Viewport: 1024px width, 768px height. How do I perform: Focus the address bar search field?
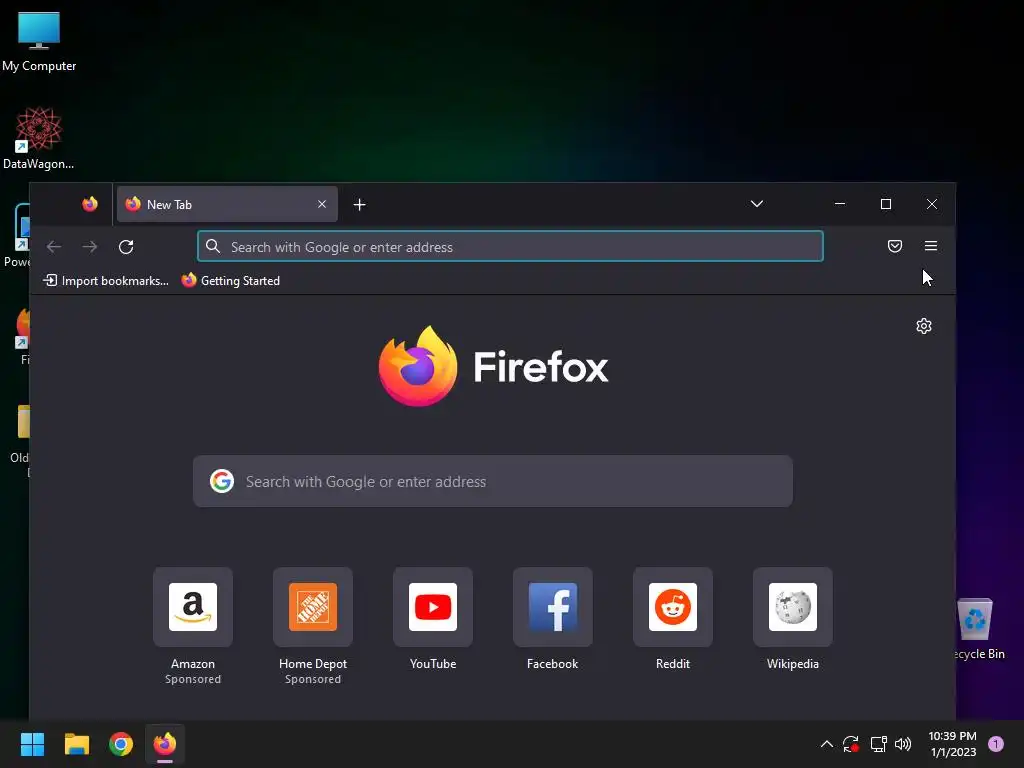pos(510,246)
